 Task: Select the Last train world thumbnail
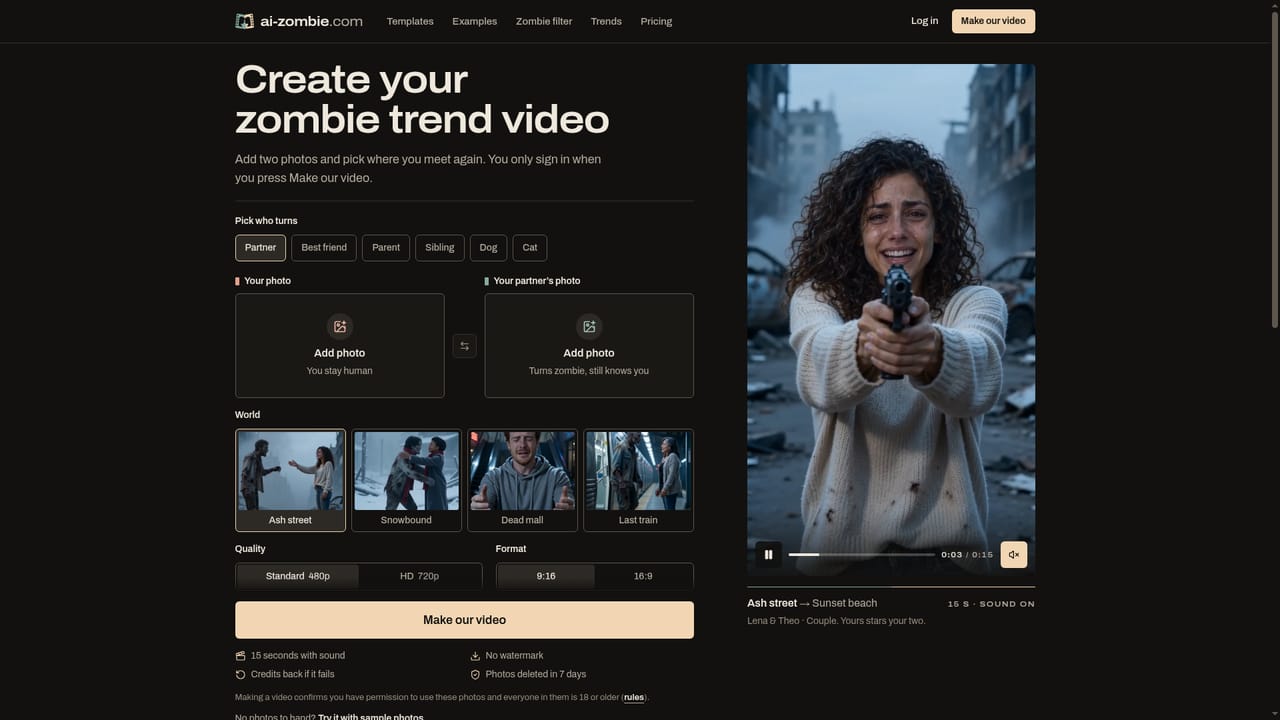pyautogui.click(x=638, y=480)
